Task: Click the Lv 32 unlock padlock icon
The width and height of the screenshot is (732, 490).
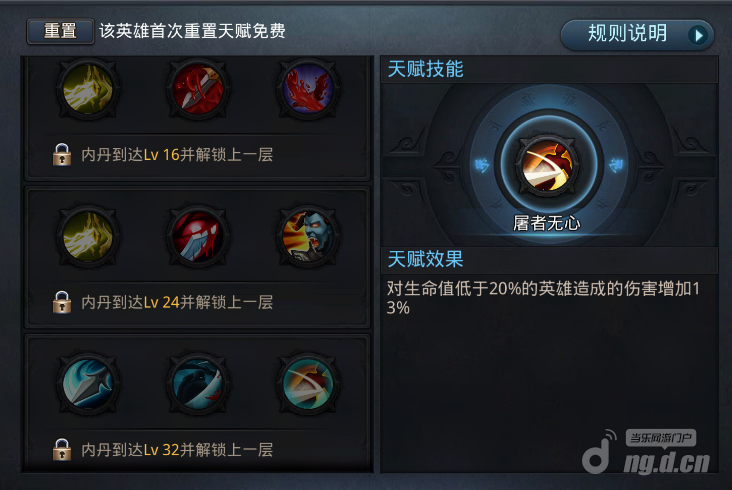Action: [x=62, y=449]
